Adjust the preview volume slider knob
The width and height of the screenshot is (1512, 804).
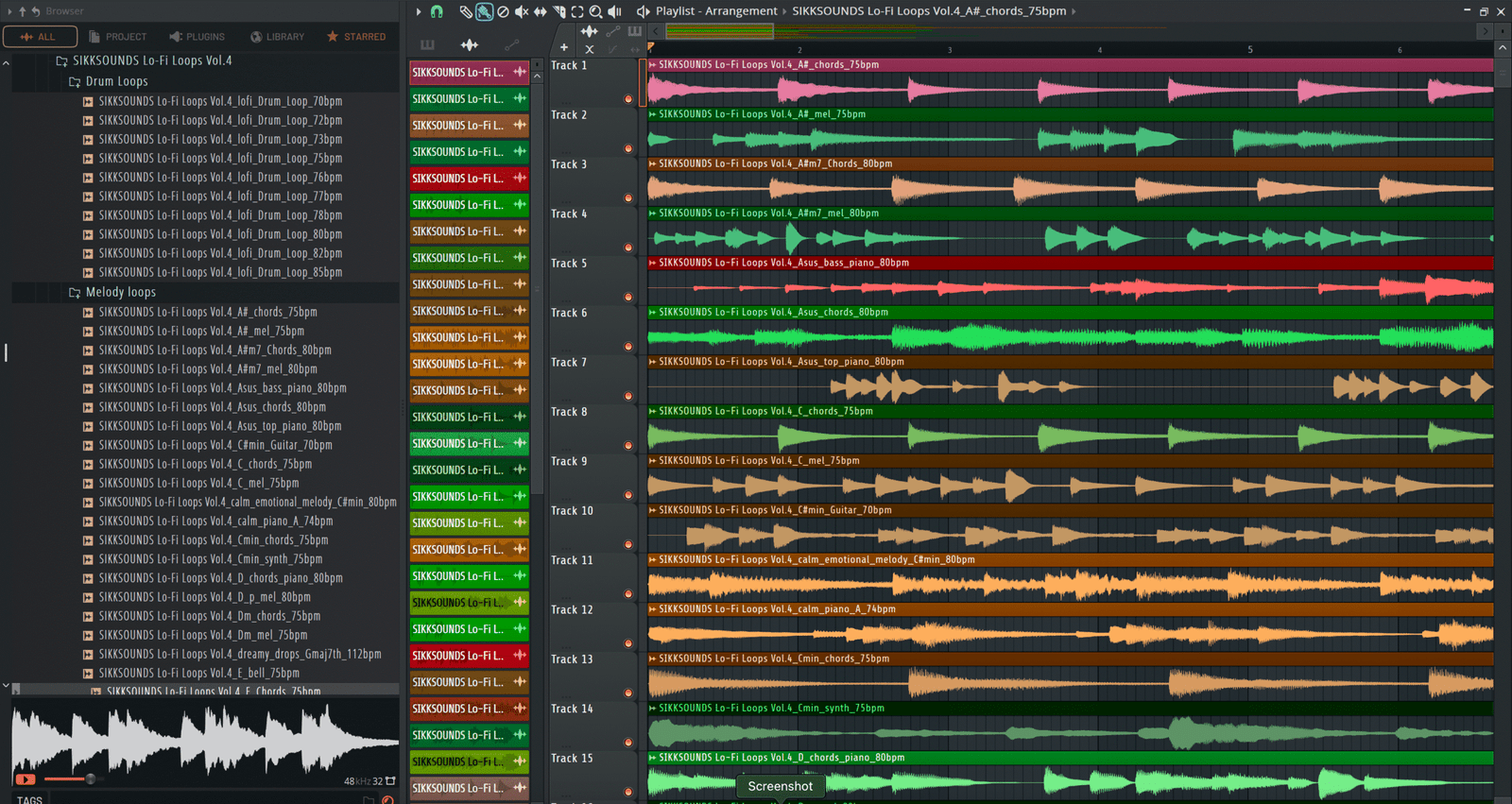91,779
